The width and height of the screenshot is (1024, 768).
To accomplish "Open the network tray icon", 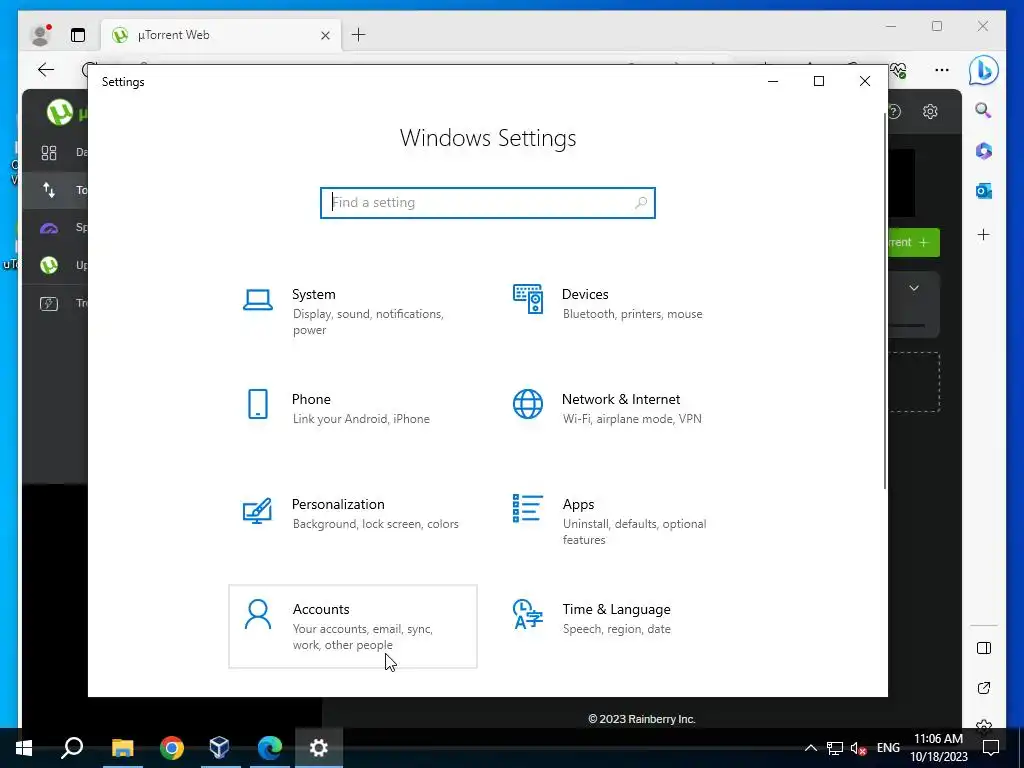I will [835, 748].
